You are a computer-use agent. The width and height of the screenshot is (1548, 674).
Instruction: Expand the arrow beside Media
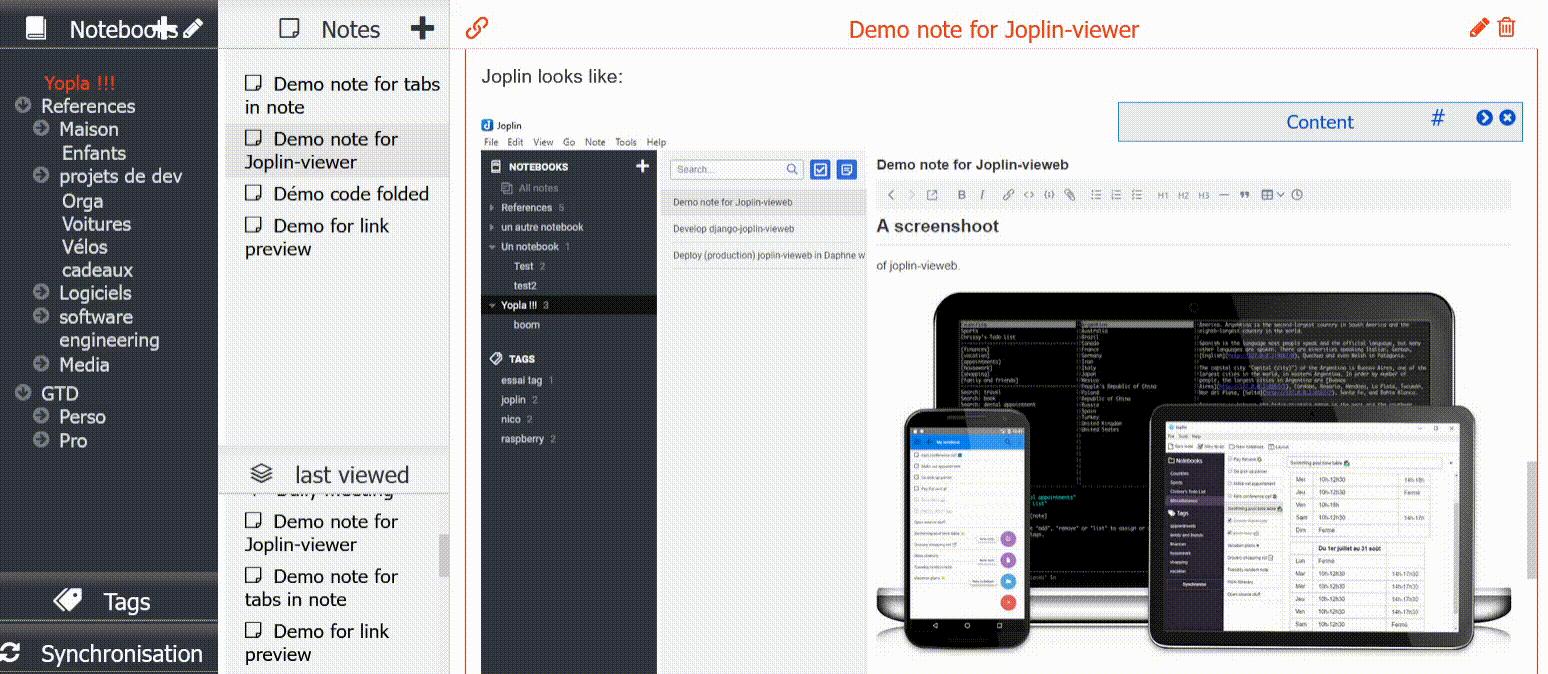(x=41, y=363)
